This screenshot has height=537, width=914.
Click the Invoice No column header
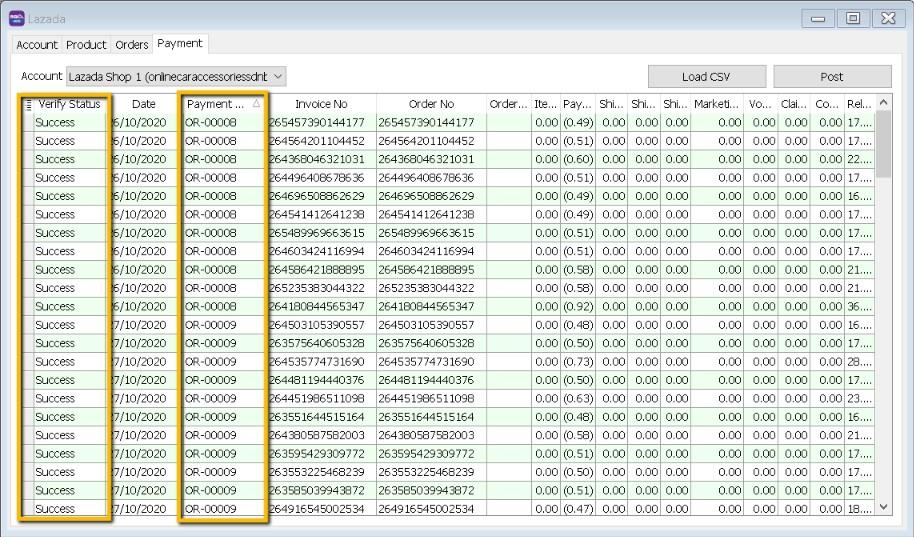point(321,104)
